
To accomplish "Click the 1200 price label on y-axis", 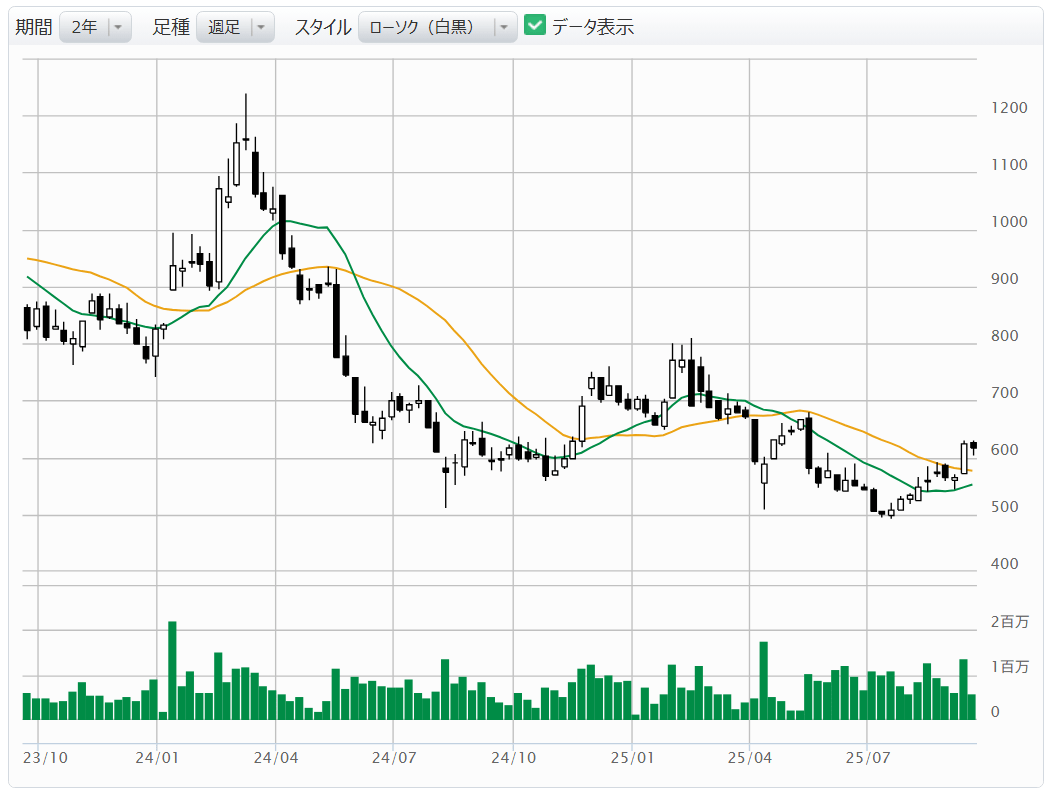I will pyautogui.click(x=1008, y=108).
